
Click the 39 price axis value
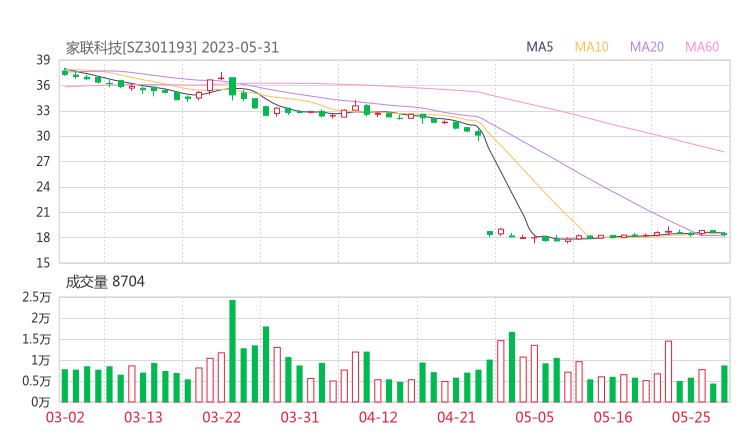pos(43,60)
